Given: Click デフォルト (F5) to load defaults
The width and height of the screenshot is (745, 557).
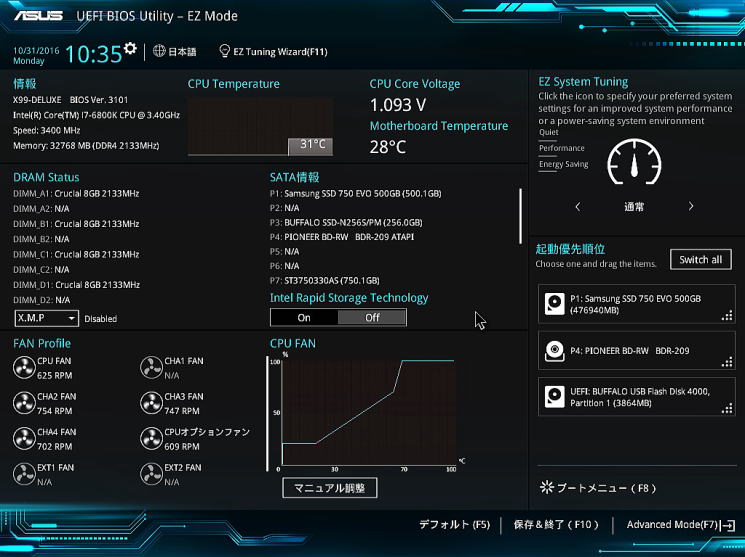Looking at the screenshot, I should click(454, 525).
